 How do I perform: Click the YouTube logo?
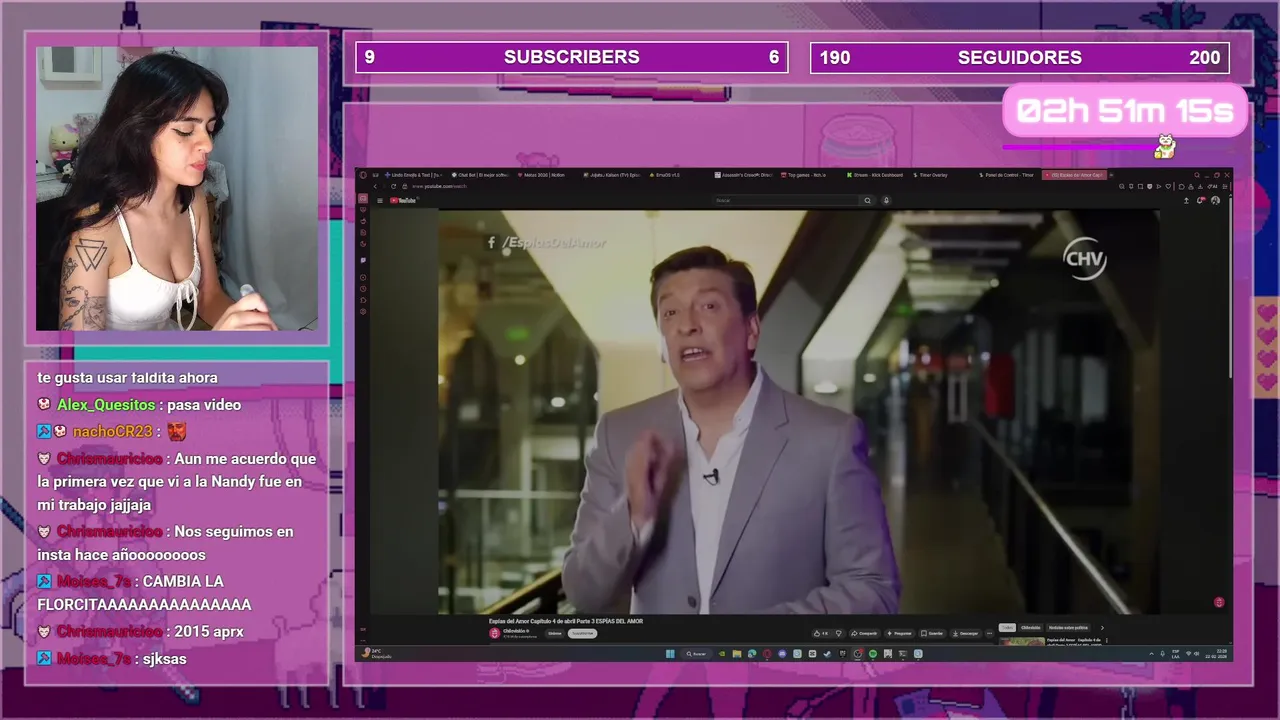pyautogui.click(x=403, y=200)
